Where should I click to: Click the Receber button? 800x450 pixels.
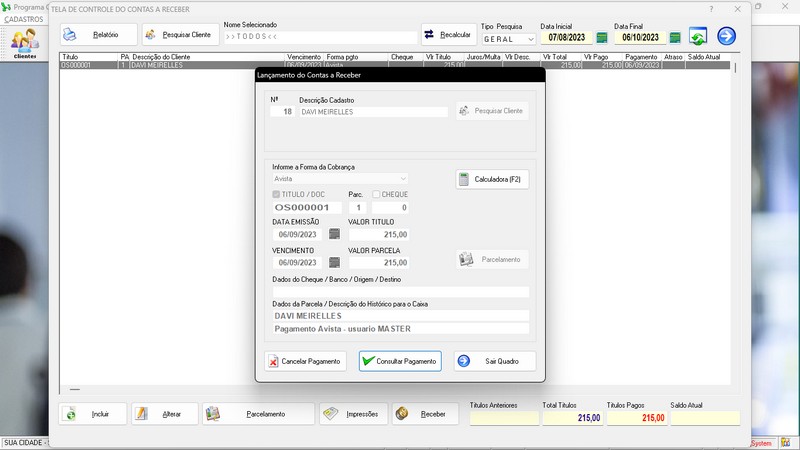coord(425,414)
